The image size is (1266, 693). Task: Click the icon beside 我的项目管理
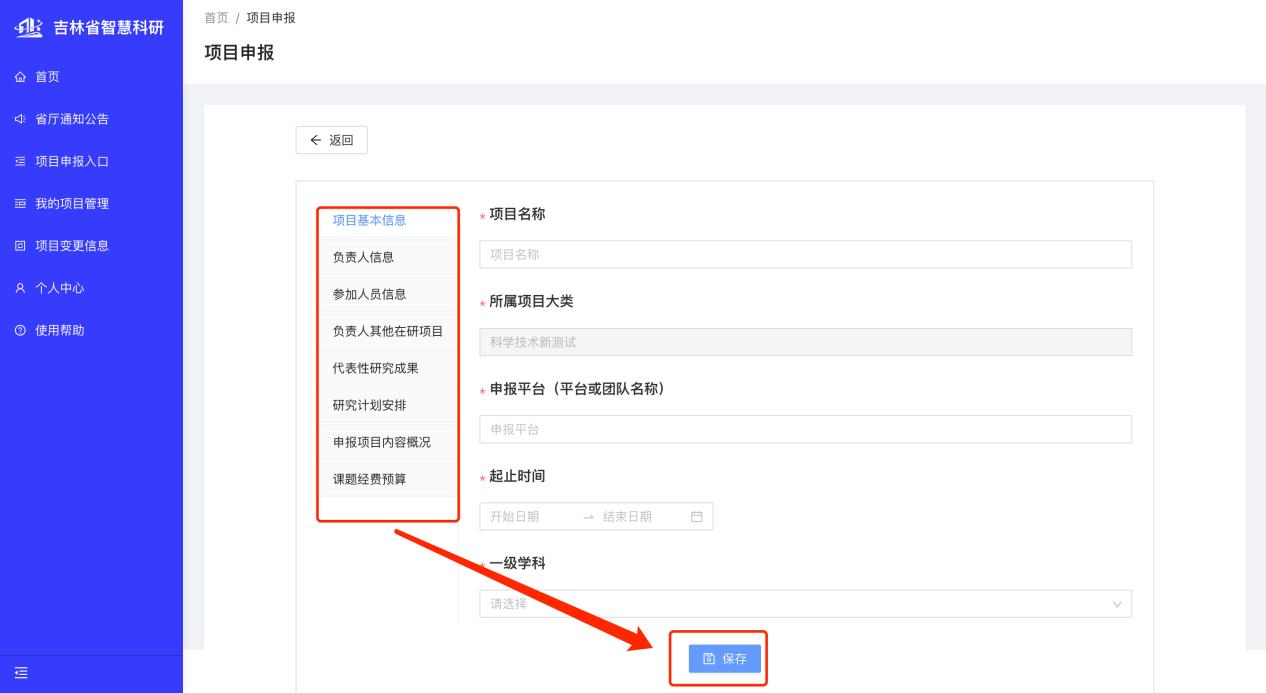pos(20,204)
